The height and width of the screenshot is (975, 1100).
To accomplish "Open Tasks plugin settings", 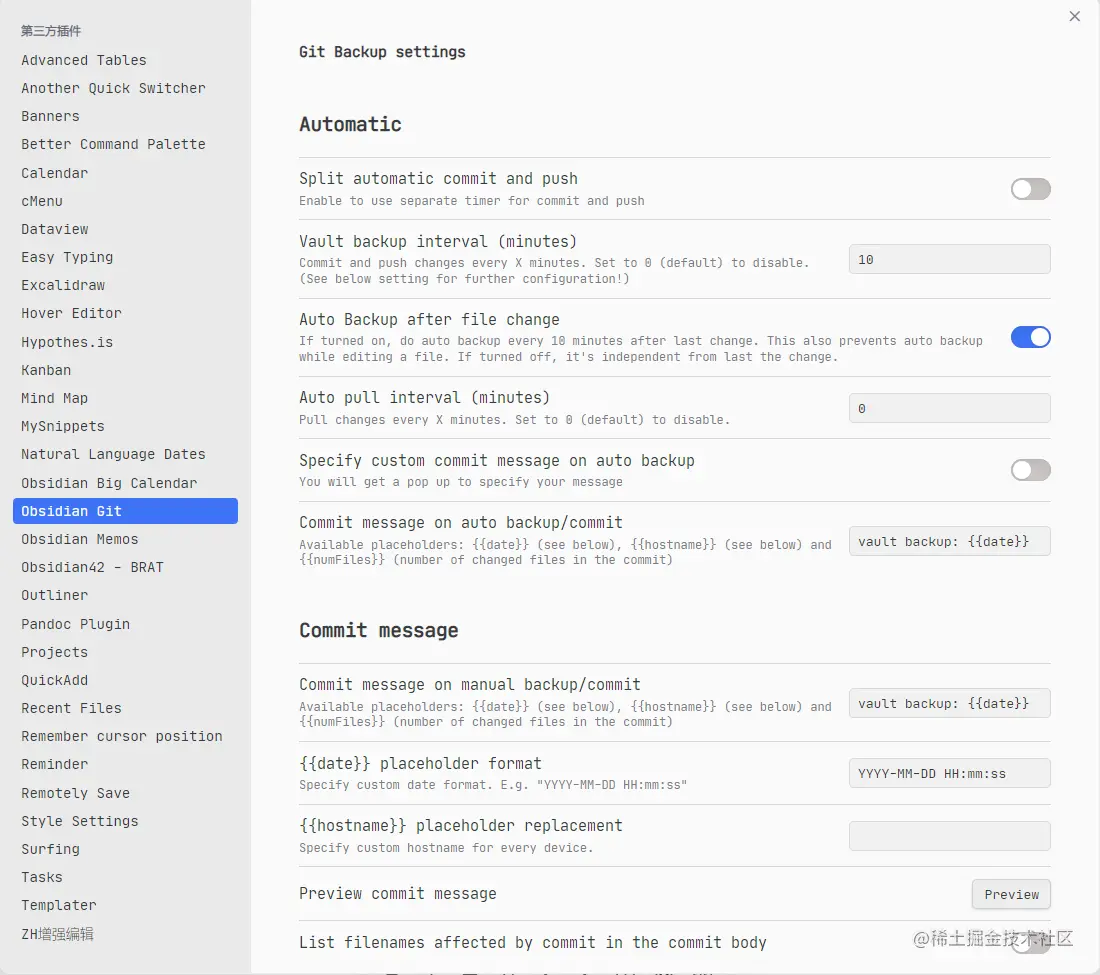I will (x=125, y=878).
